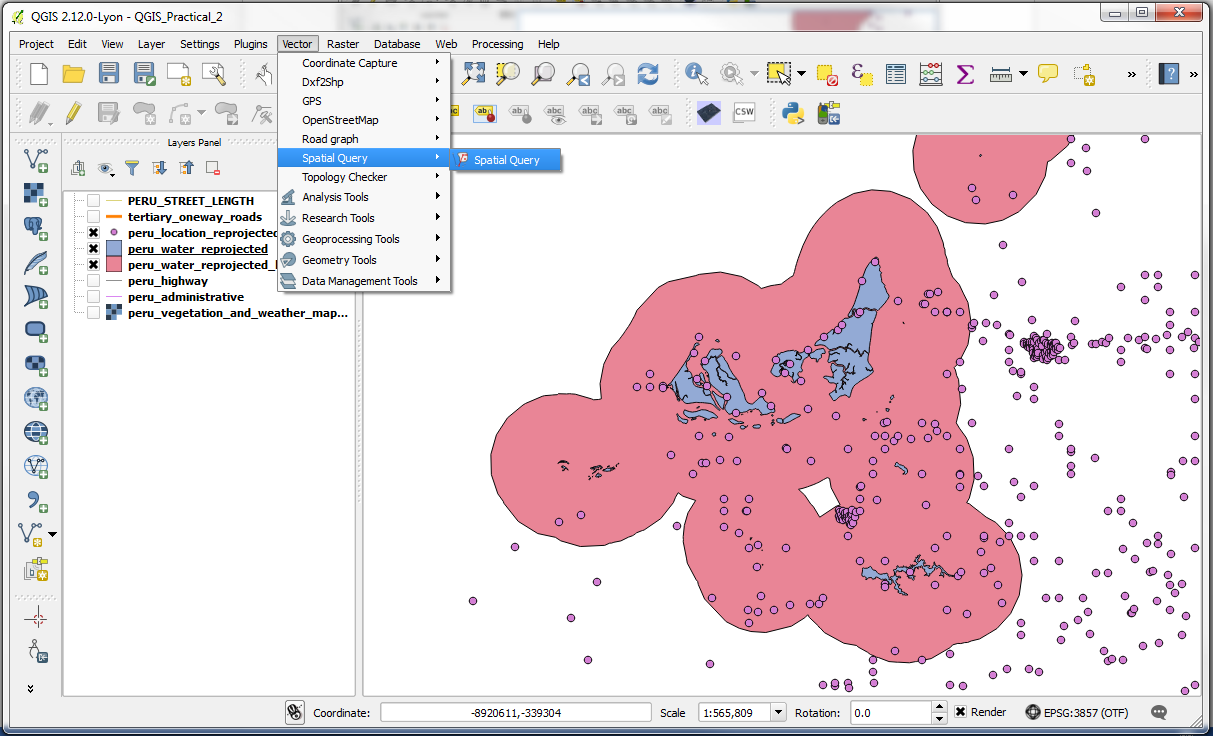Click the Save Project floppy icon
Screen dimensions: 1213x736
[x=108, y=74]
